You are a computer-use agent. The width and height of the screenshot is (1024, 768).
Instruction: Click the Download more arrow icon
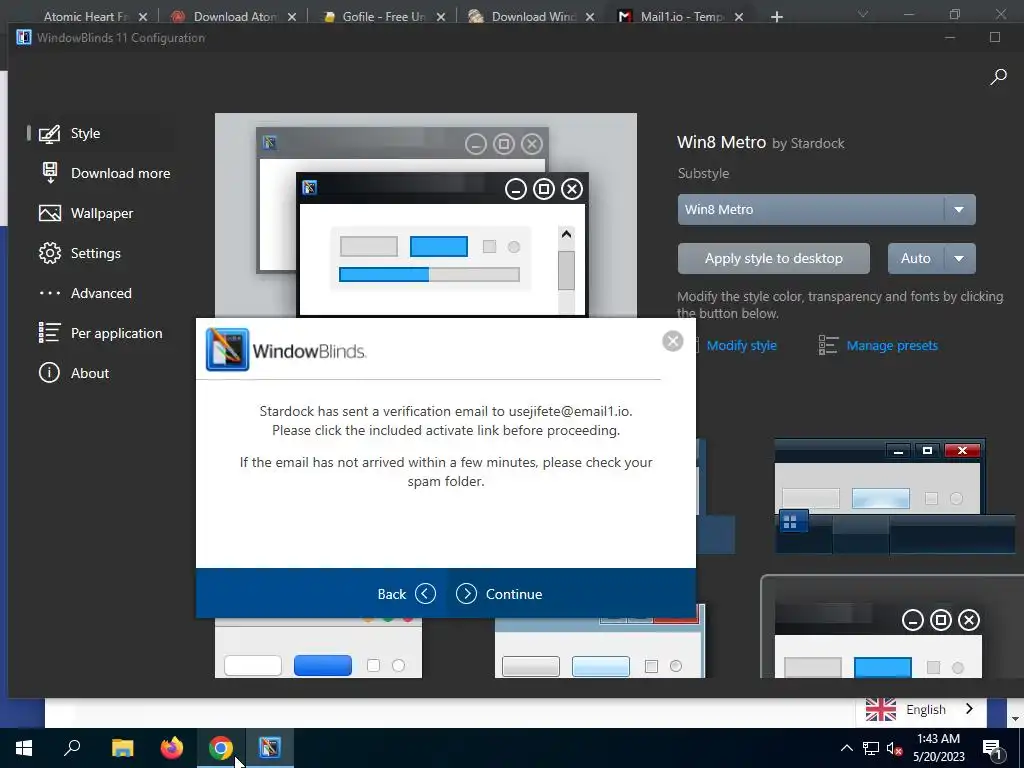pyautogui.click(x=50, y=173)
